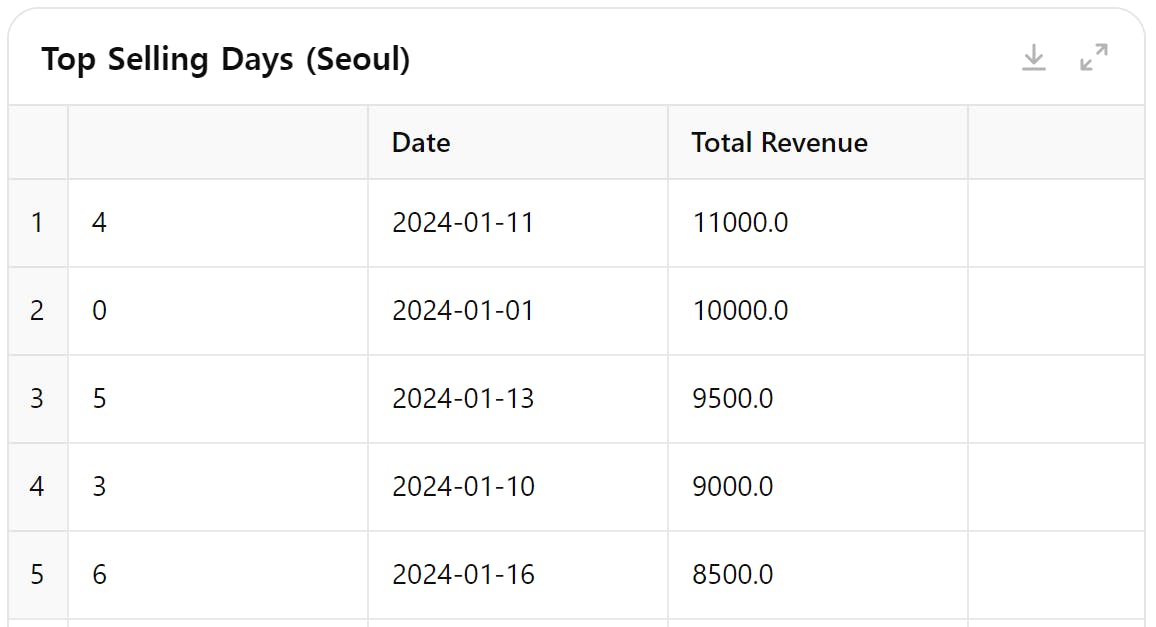
Task: Select date cell 2024-01-10
Action: (x=463, y=486)
